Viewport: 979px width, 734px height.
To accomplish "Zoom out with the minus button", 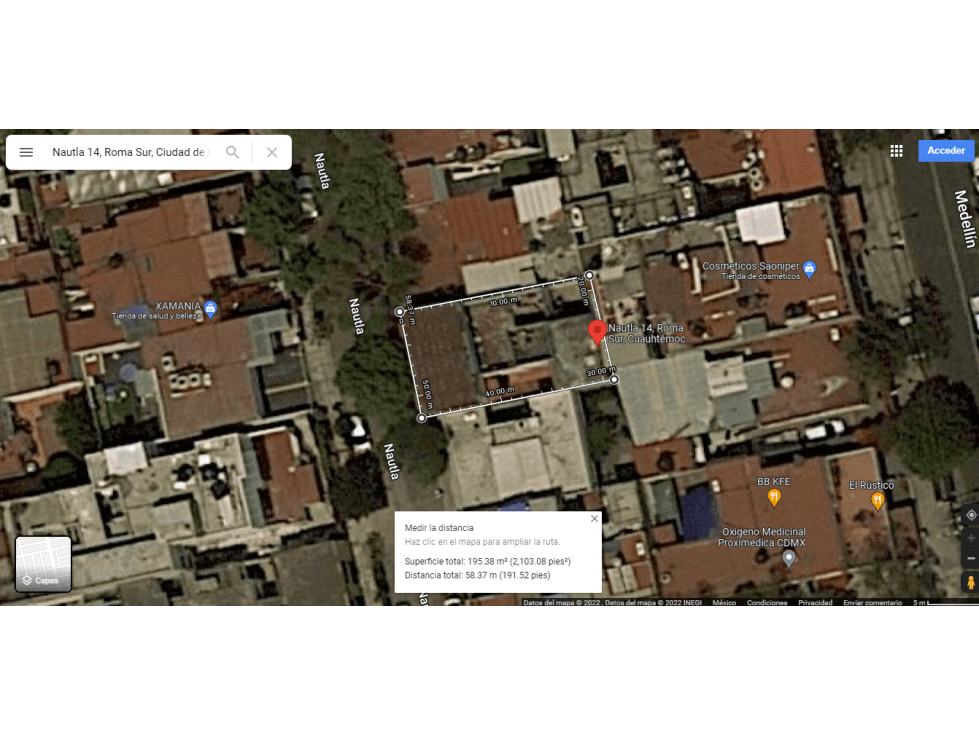I will coord(970,558).
